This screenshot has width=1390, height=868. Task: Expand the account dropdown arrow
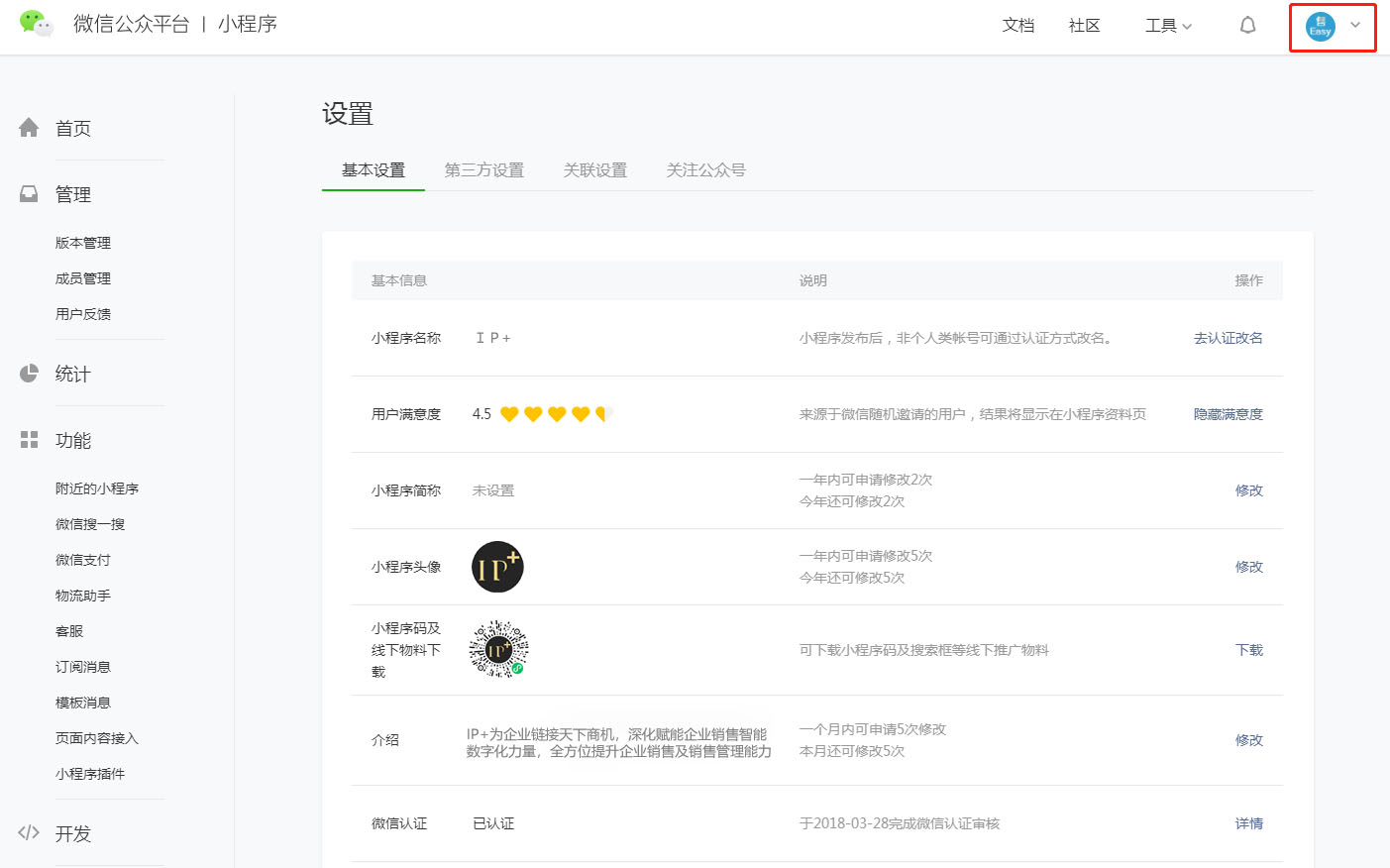pyautogui.click(x=1355, y=26)
